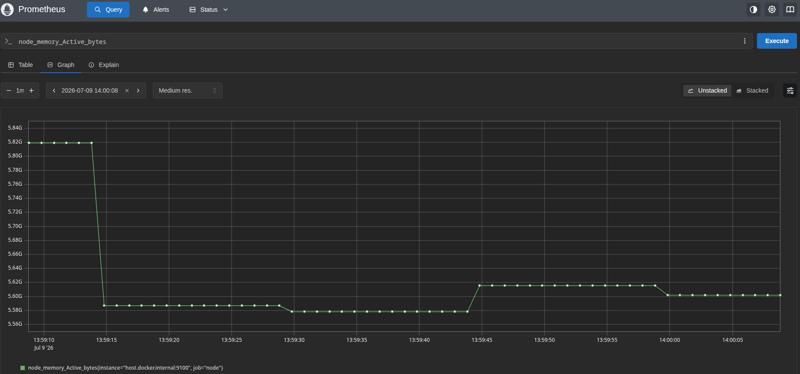Open the settings gear icon
This screenshot has width=800, height=374.
click(771, 10)
